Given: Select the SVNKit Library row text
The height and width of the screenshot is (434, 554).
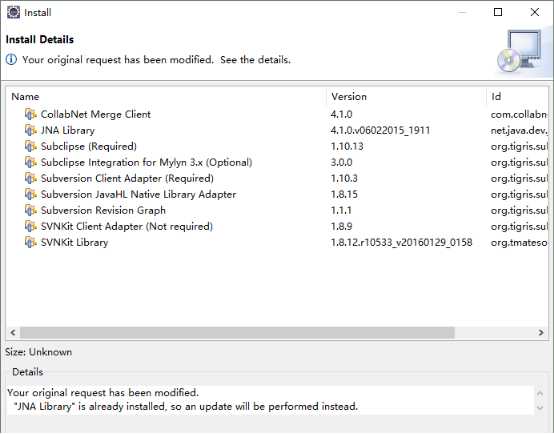Looking at the screenshot, I should click(74, 242).
